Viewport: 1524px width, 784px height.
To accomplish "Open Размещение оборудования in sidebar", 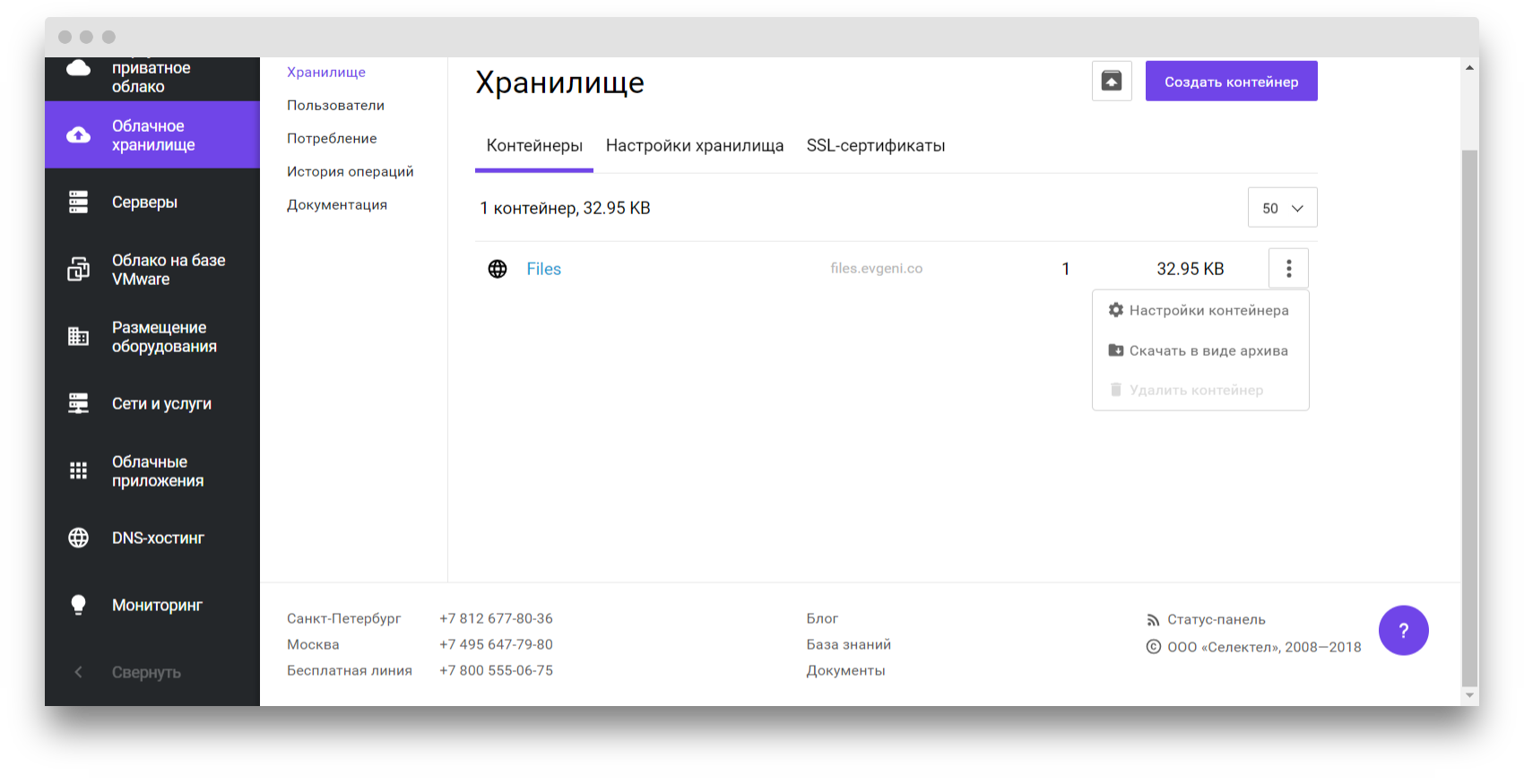I will [152, 337].
